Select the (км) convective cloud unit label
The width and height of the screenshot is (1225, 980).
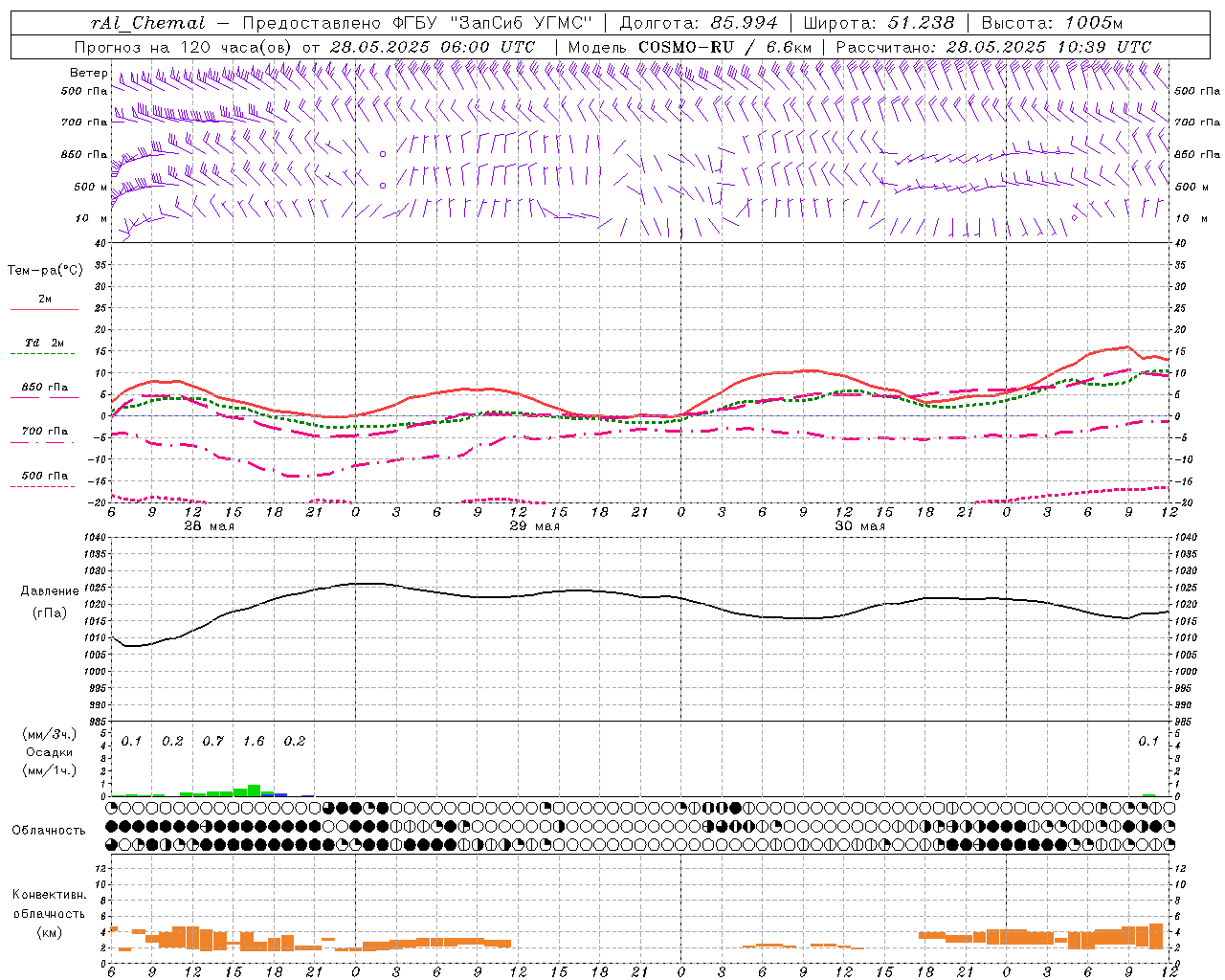click(49, 932)
